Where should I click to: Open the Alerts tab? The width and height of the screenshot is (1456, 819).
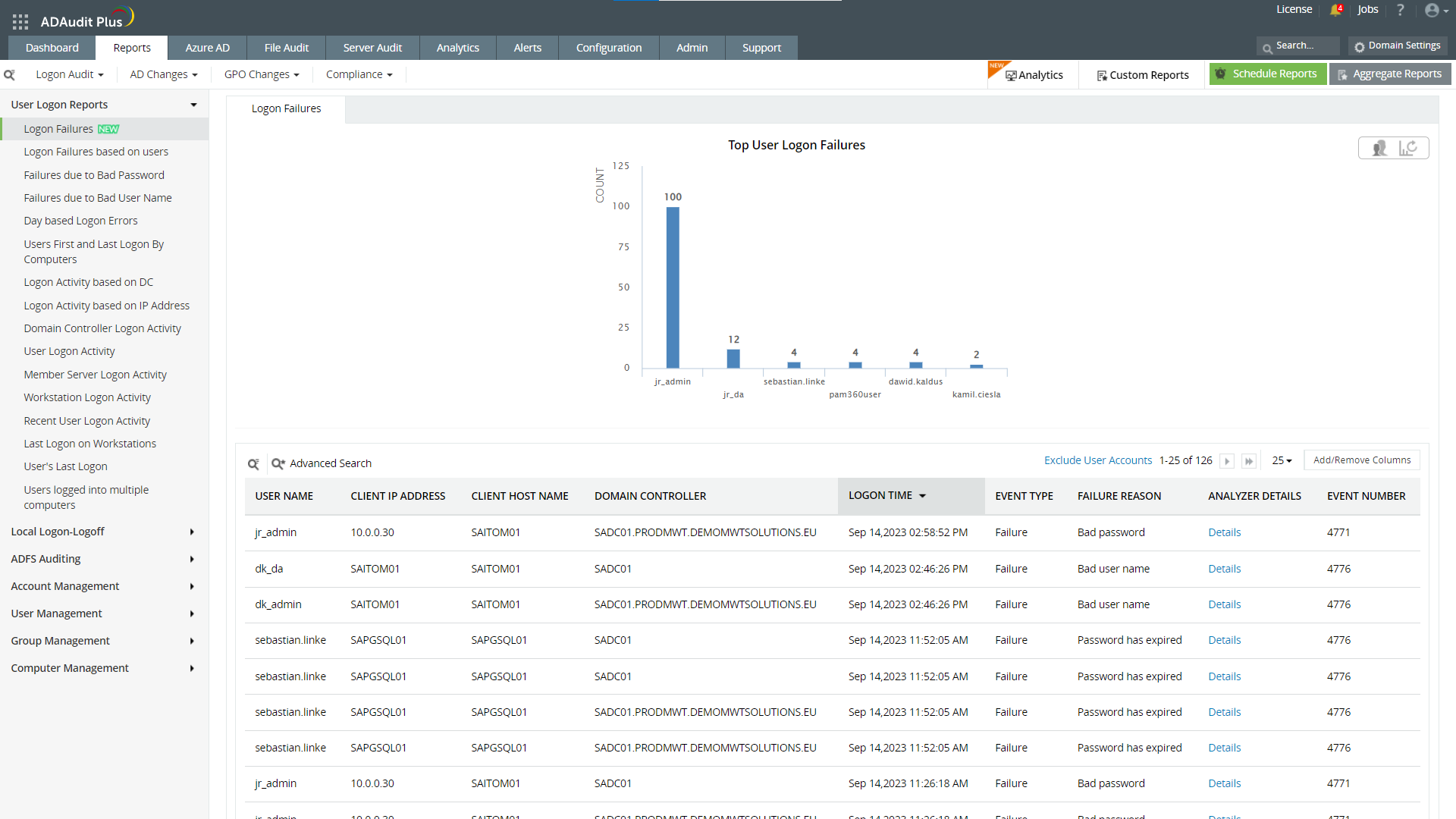[x=527, y=48]
